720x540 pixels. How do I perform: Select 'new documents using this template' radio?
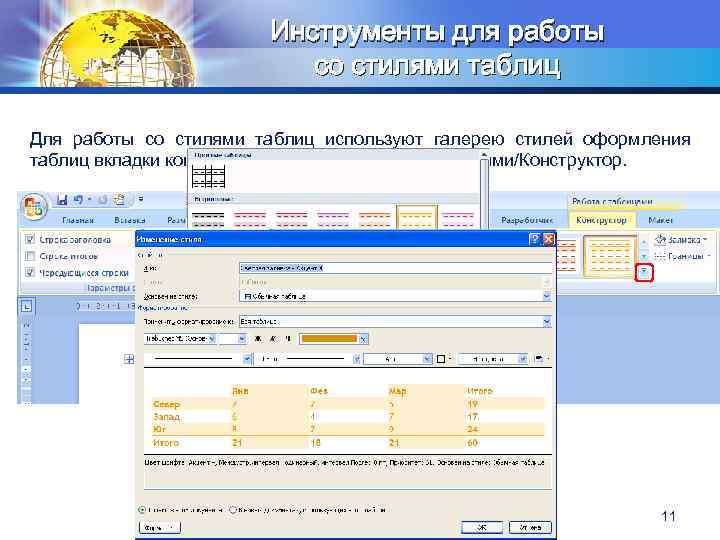click(x=233, y=510)
